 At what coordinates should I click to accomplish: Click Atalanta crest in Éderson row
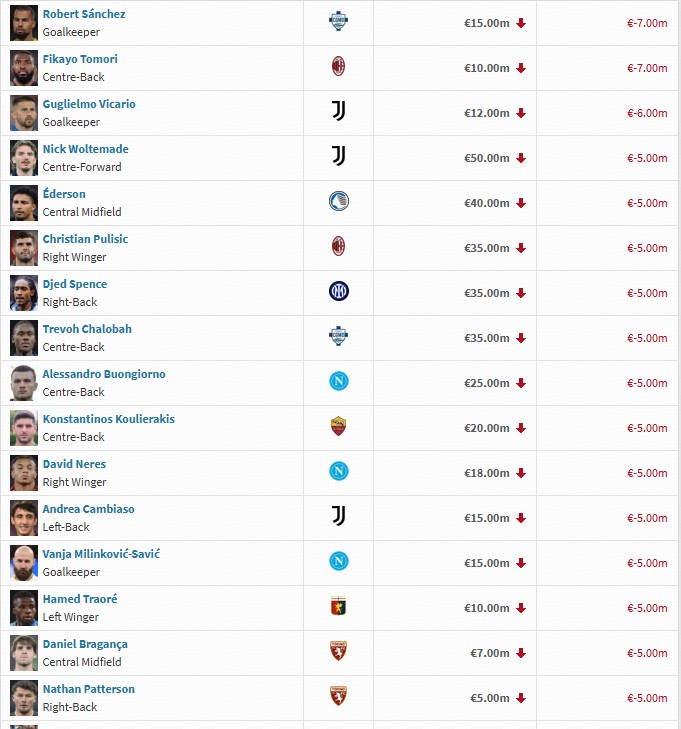click(x=338, y=201)
